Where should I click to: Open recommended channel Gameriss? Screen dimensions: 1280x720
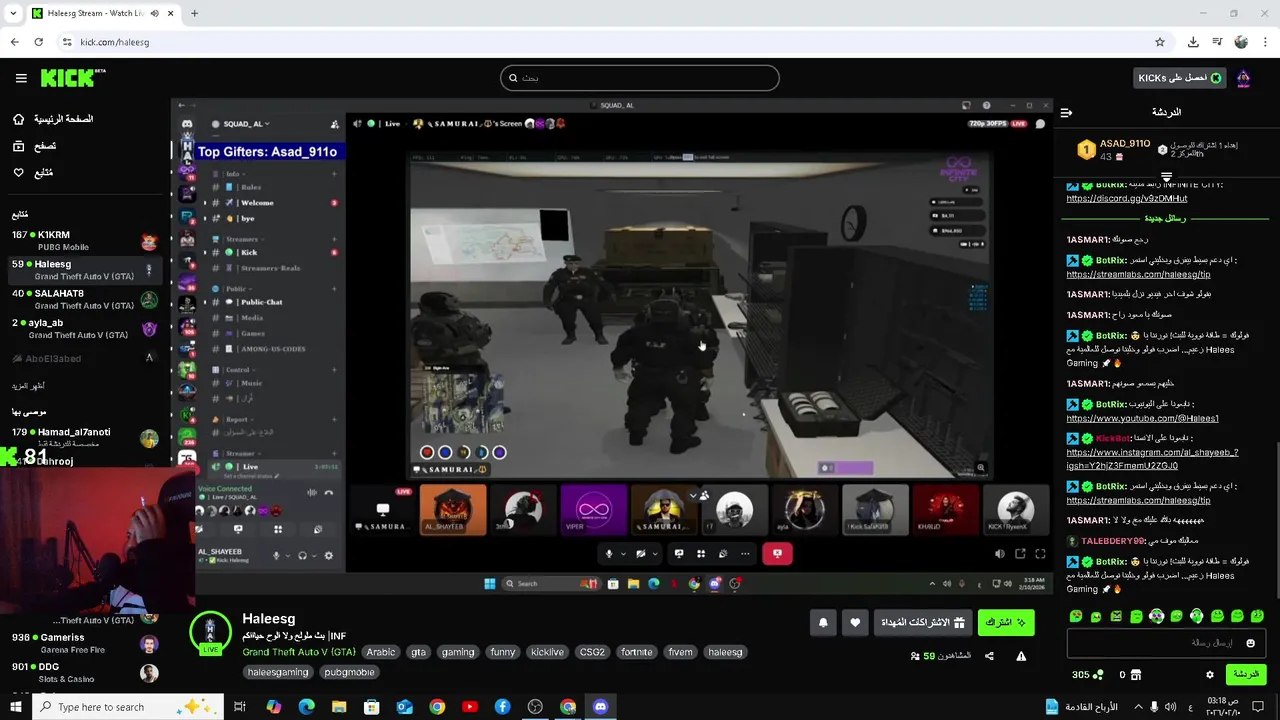[85, 643]
